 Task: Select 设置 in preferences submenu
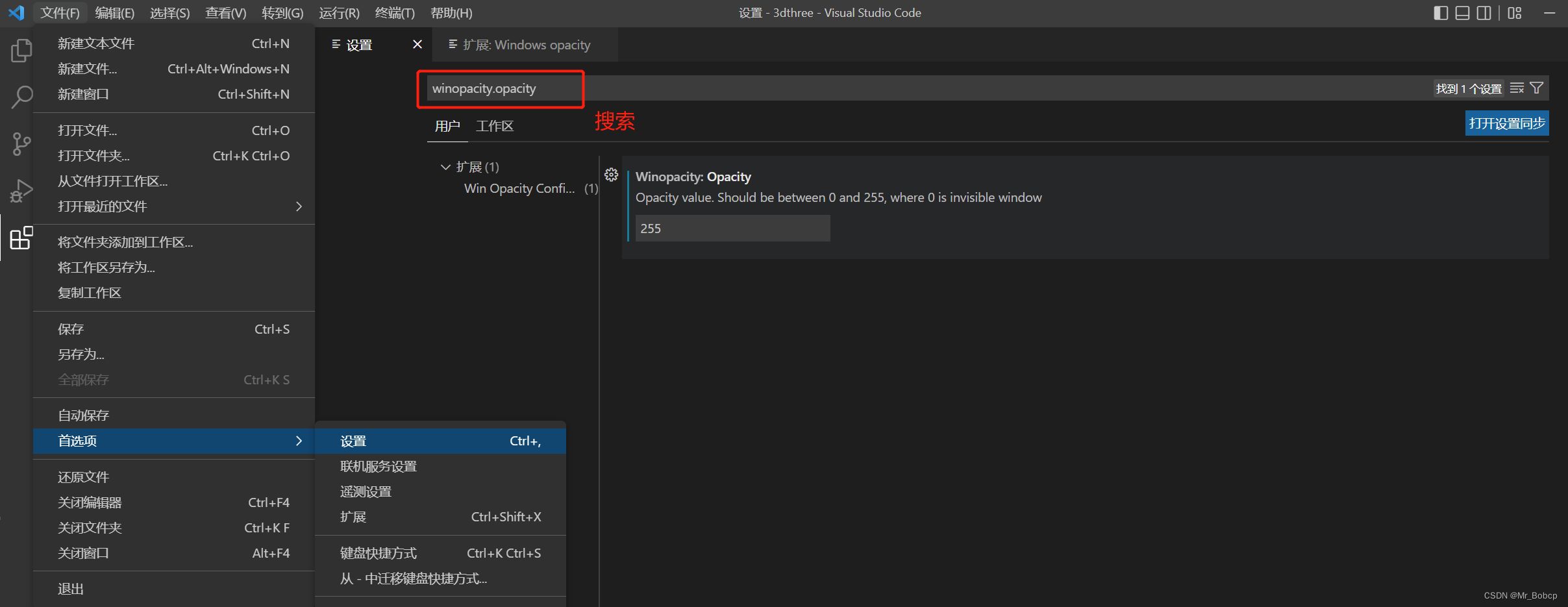pyautogui.click(x=440, y=441)
